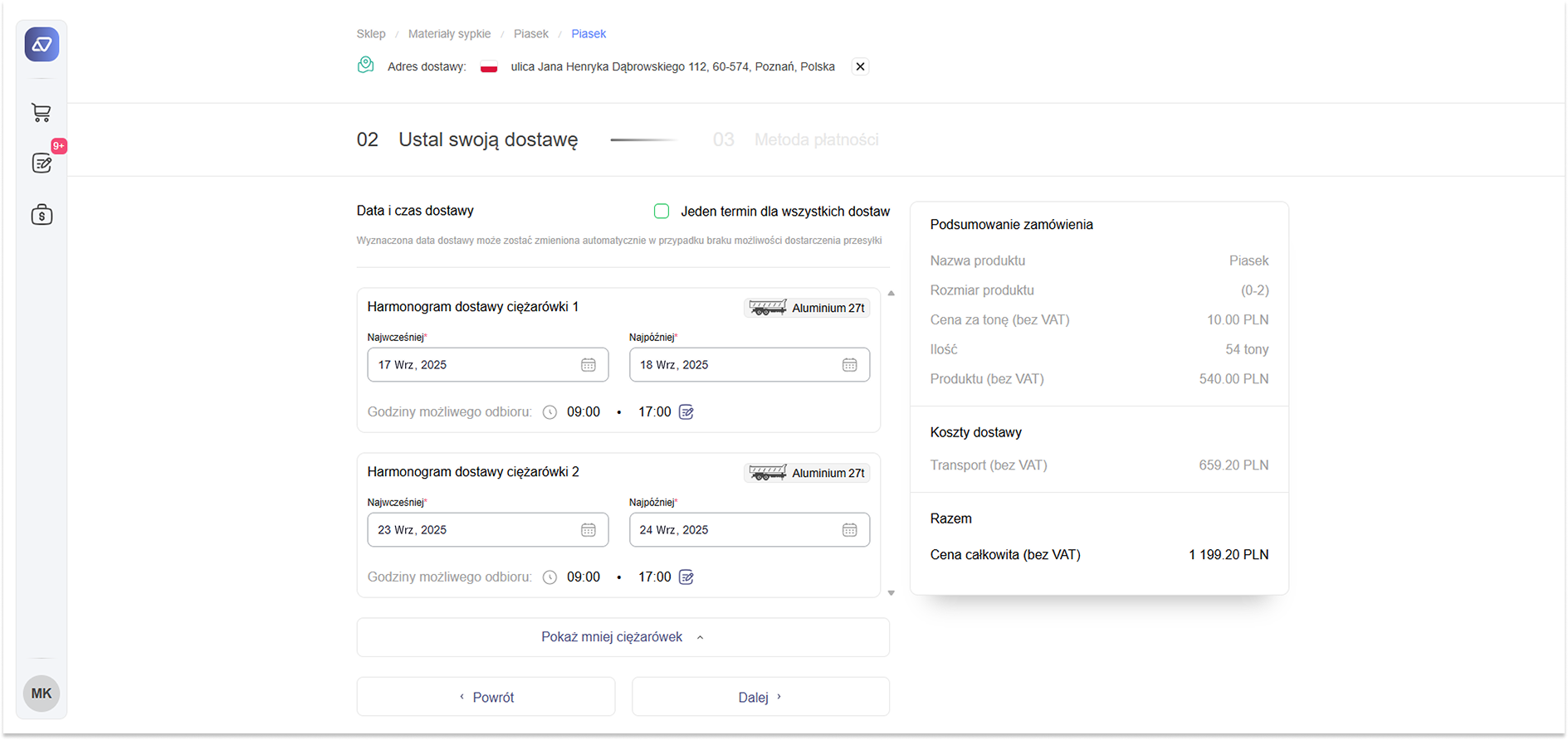Open the shopping cart in sidebar
This screenshot has width=1568, height=740.
42,113
